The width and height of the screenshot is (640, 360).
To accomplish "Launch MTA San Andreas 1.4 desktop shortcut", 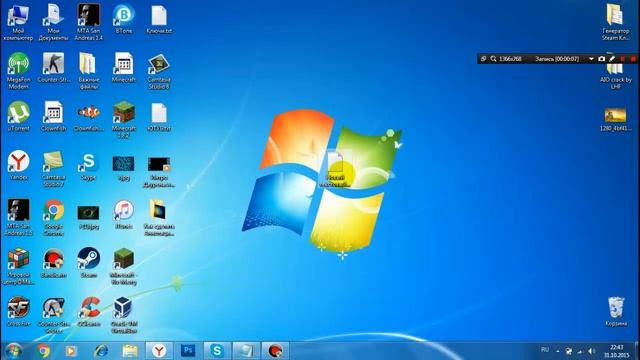I will (89, 22).
